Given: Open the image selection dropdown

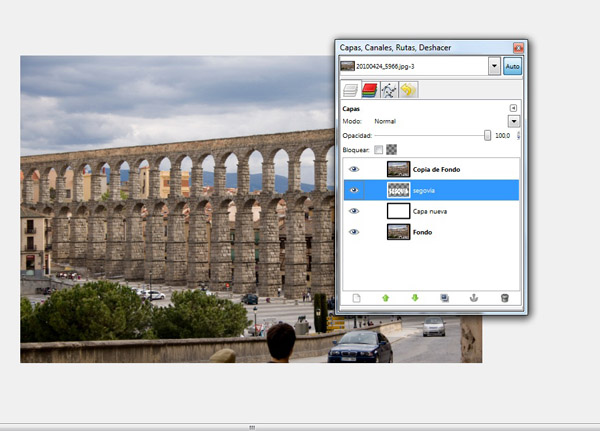Looking at the screenshot, I should pyautogui.click(x=494, y=66).
